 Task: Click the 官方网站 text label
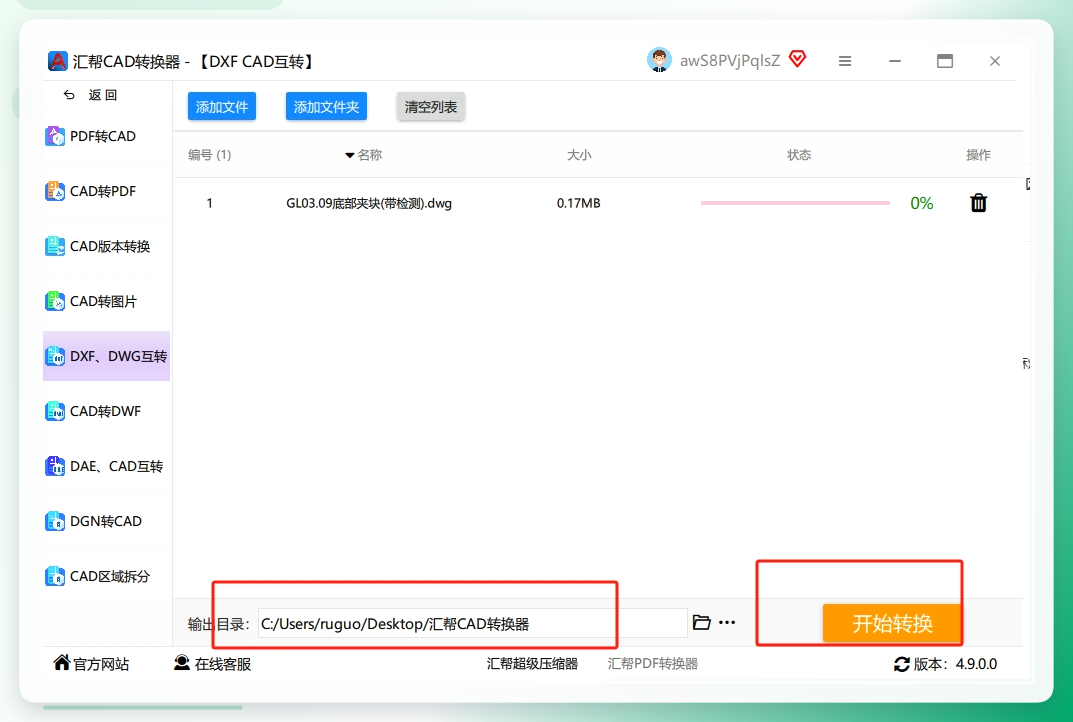click(101, 664)
